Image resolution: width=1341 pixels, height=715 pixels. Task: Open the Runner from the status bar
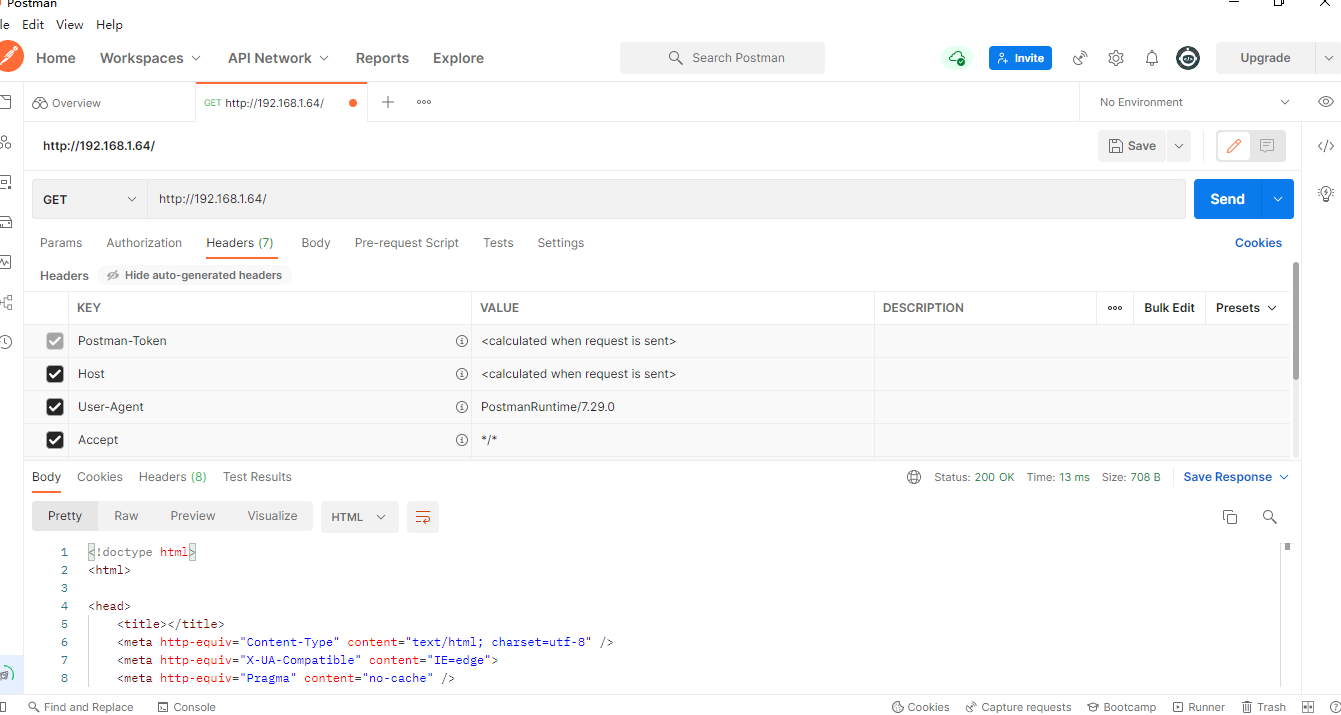click(x=1199, y=707)
